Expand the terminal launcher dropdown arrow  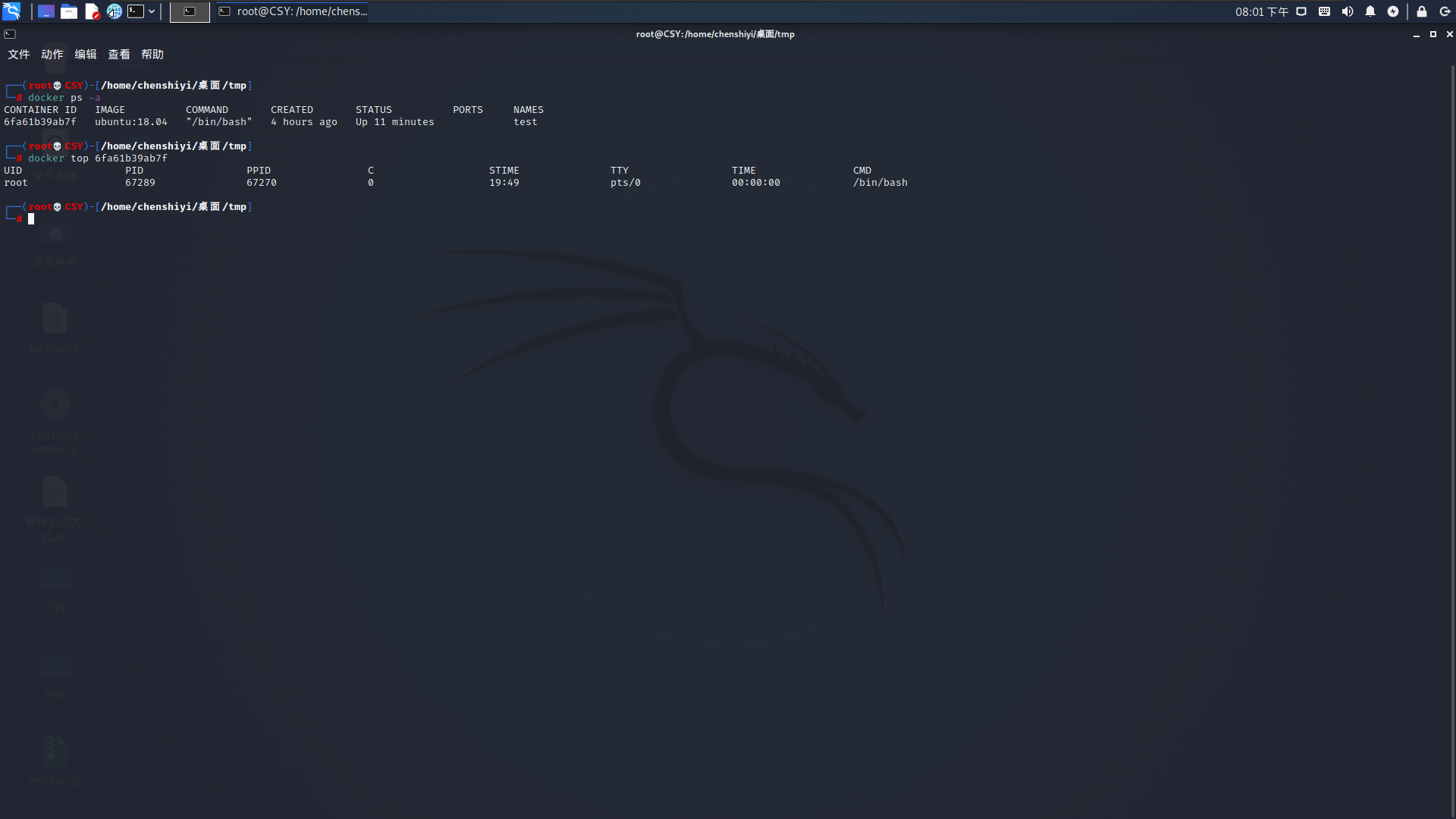point(152,11)
